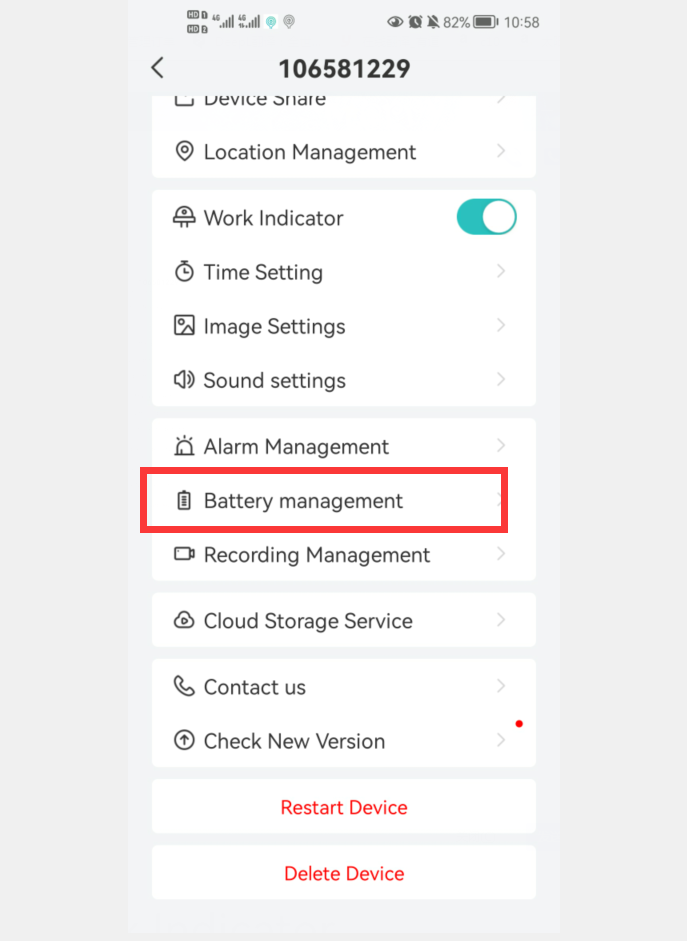Click the Contact us phone icon

184,685
